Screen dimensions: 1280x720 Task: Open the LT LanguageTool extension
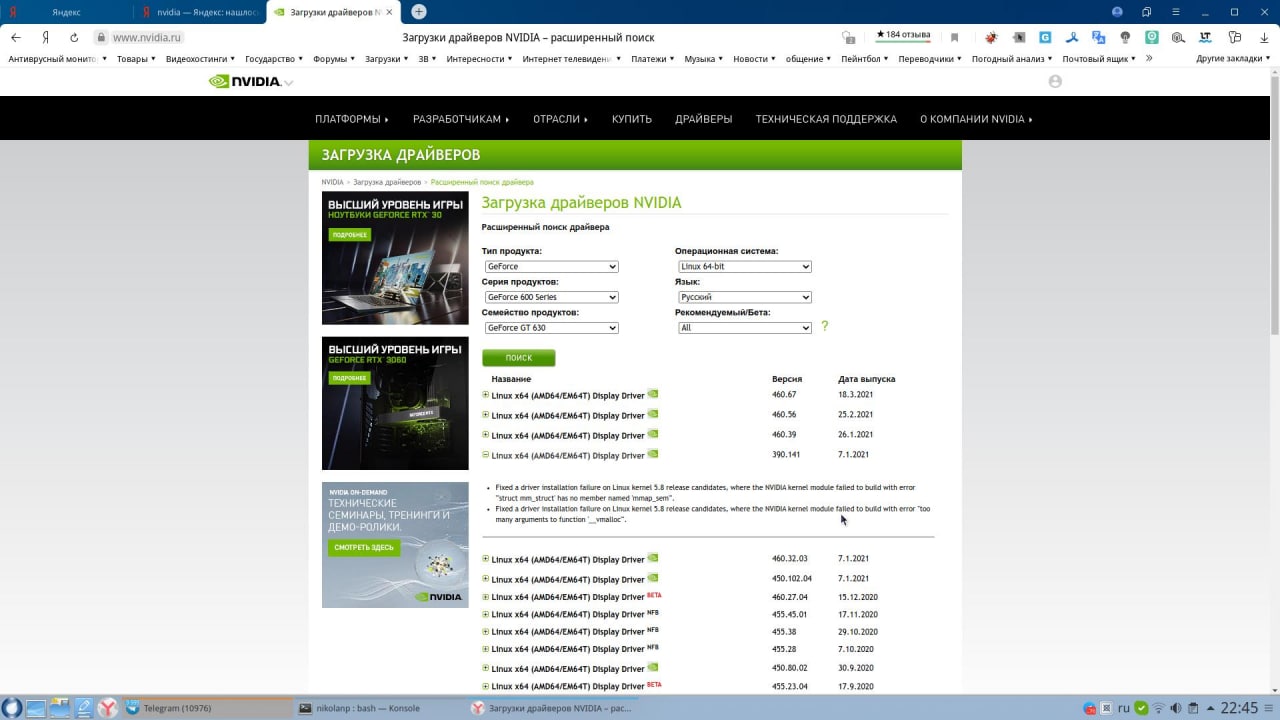[1205, 37]
